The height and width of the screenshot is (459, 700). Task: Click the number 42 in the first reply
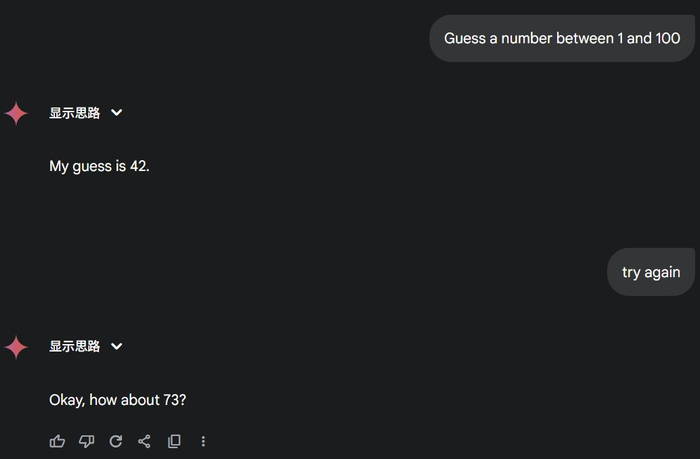[x=139, y=166]
